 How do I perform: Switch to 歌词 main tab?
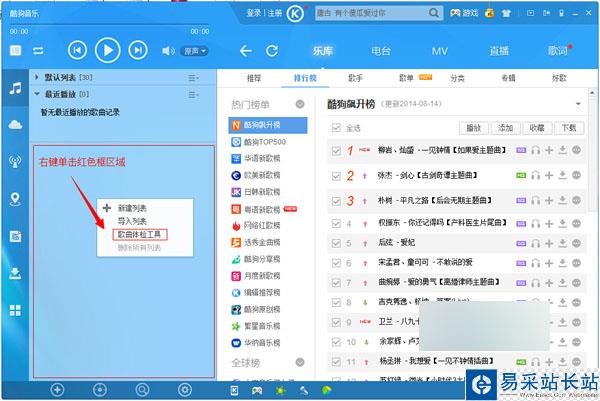point(558,51)
